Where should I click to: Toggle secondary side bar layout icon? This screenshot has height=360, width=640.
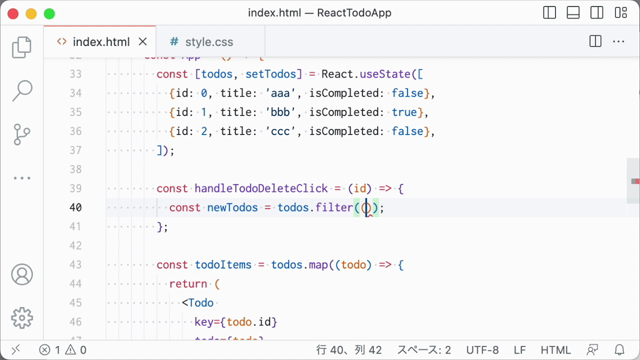pyautogui.click(x=597, y=13)
